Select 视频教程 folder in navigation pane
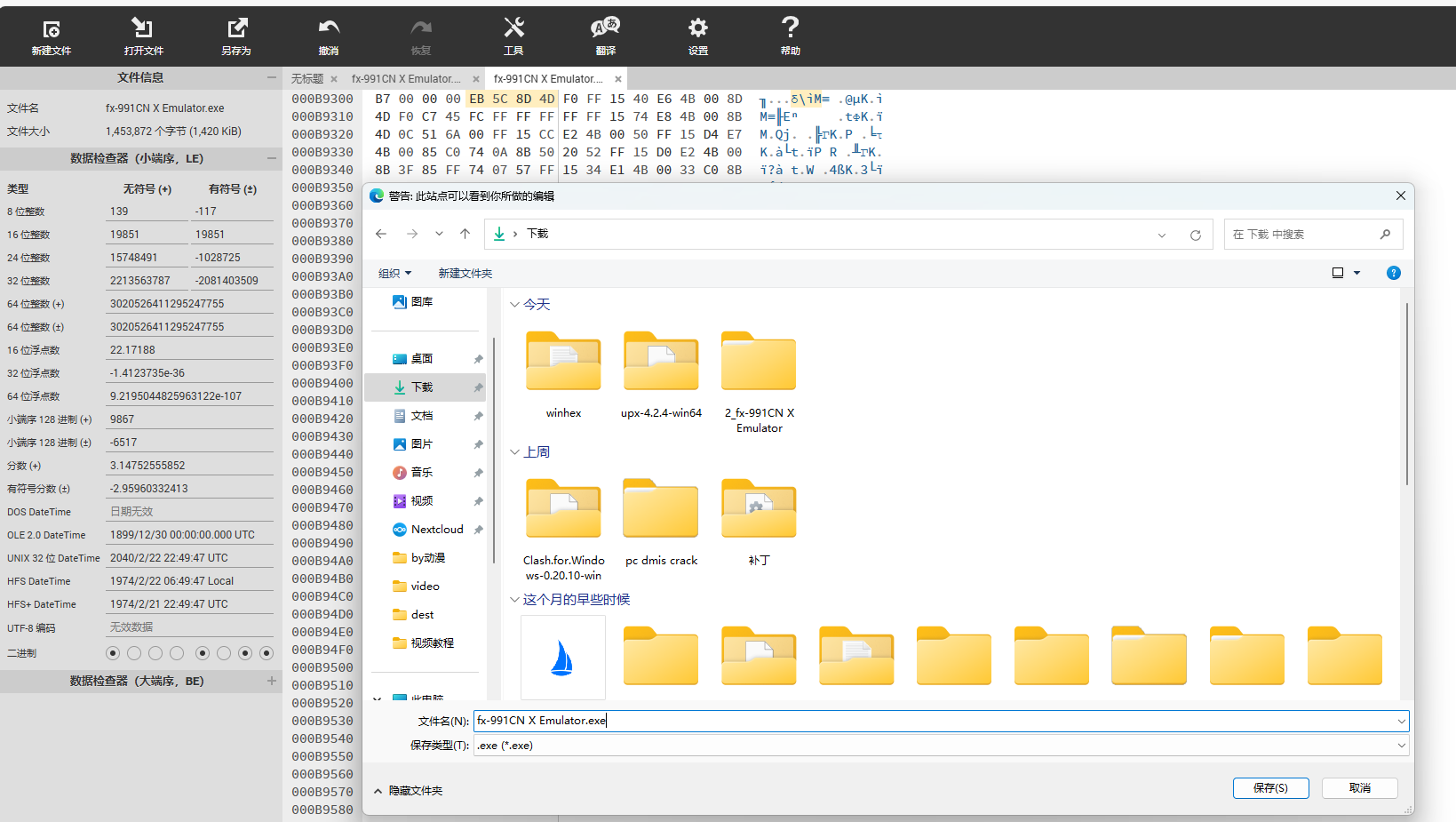 [x=424, y=643]
